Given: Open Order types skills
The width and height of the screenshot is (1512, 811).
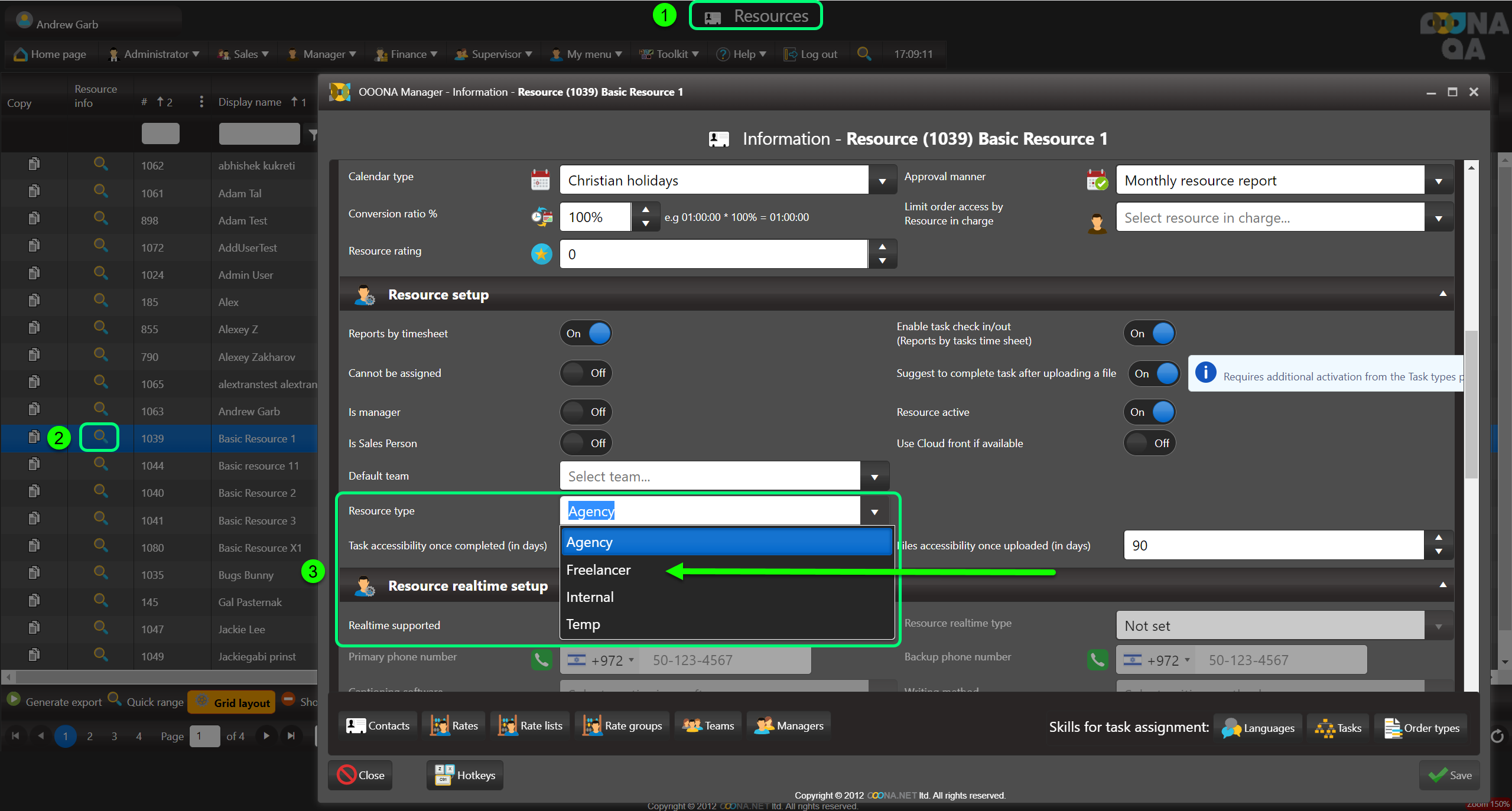Looking at the screenshot, I should click(x=1422, y=728).
